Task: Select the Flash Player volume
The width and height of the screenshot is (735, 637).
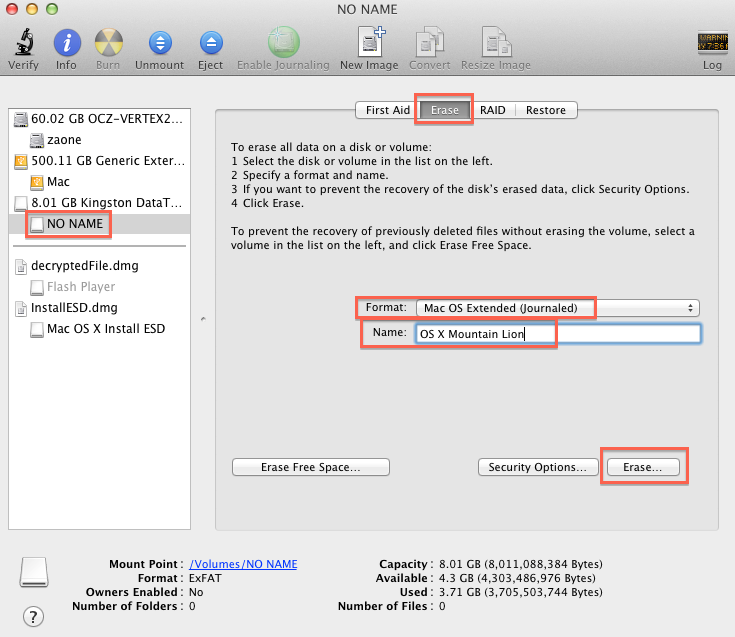Action: point(99,287)
